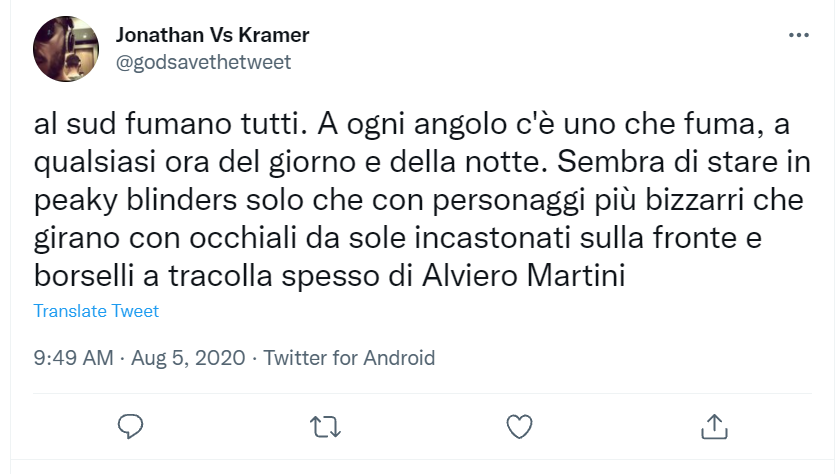Screen dimensions: 835x474
Task: Click the 9:49 AM timestamp
Action: click(73, 357)
